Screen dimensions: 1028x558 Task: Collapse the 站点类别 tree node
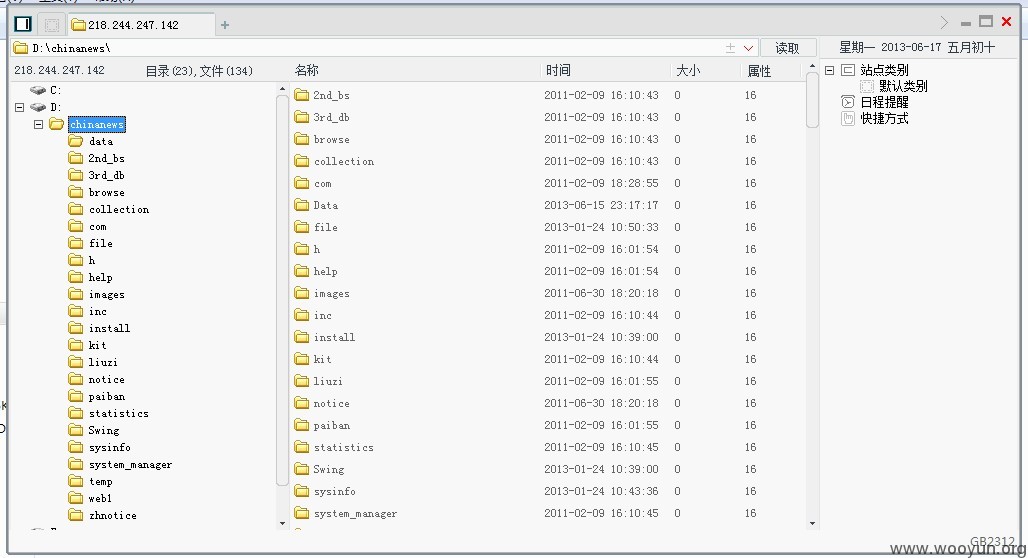pyautogui.click(x=829, y=70)
